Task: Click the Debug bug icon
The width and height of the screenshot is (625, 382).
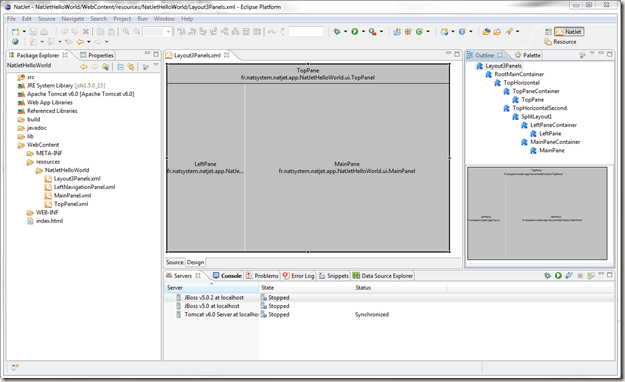Action: [337, 32]
